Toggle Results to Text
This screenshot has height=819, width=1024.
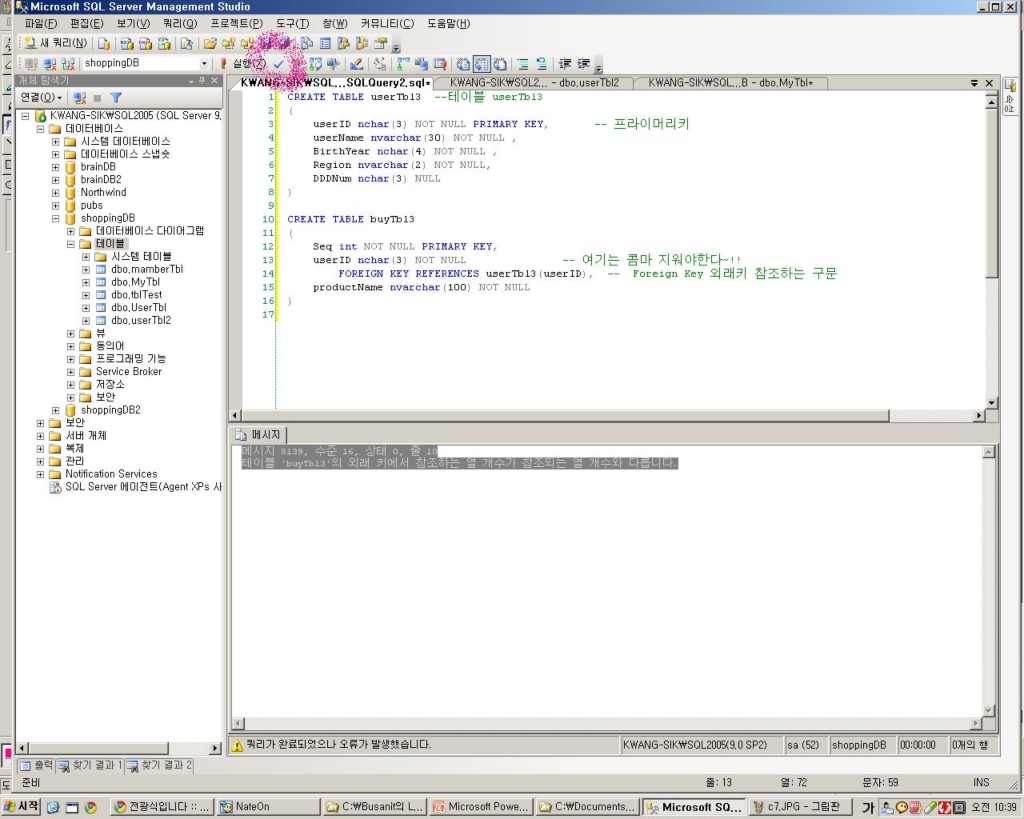463,63
